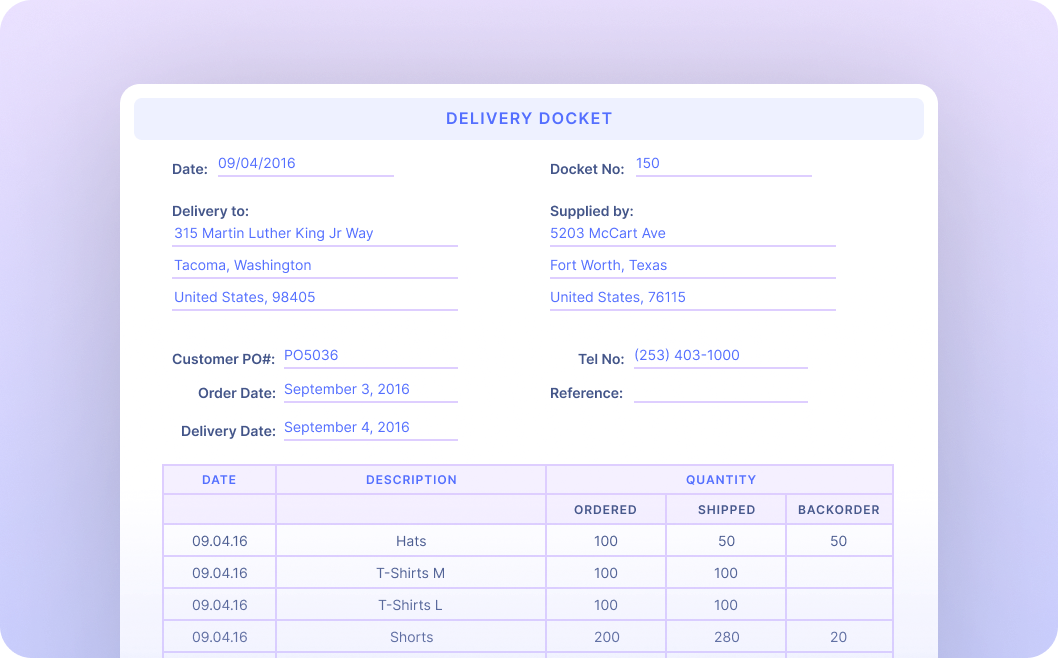Select the Hats row in the table
Image resolution: width=1058 pixels, height=658 pixels.
coord(411,541)
